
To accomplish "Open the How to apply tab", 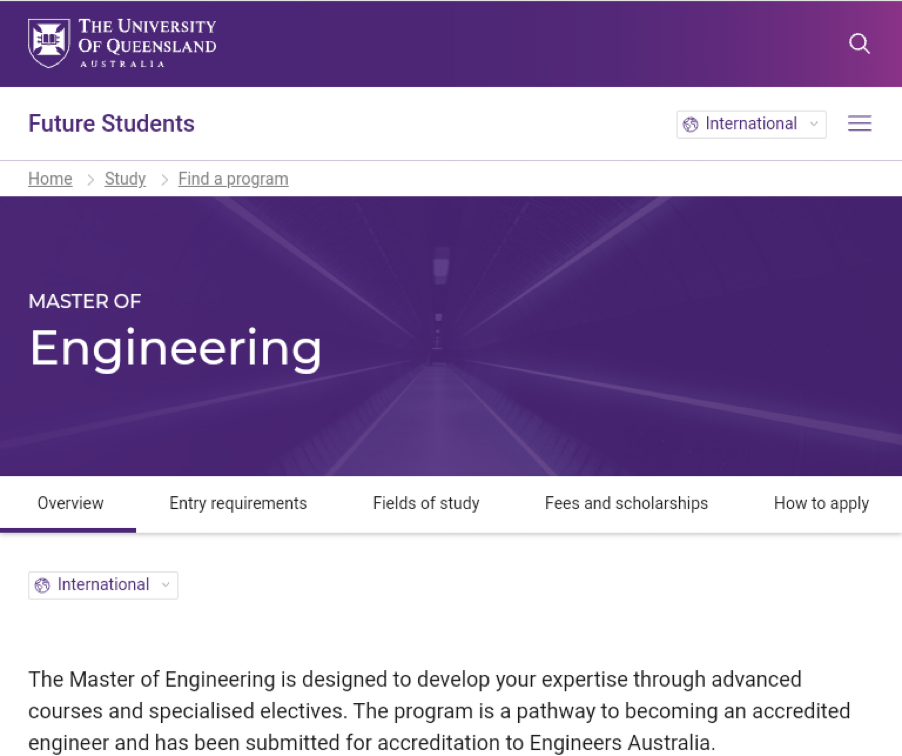I will (821, 503).
